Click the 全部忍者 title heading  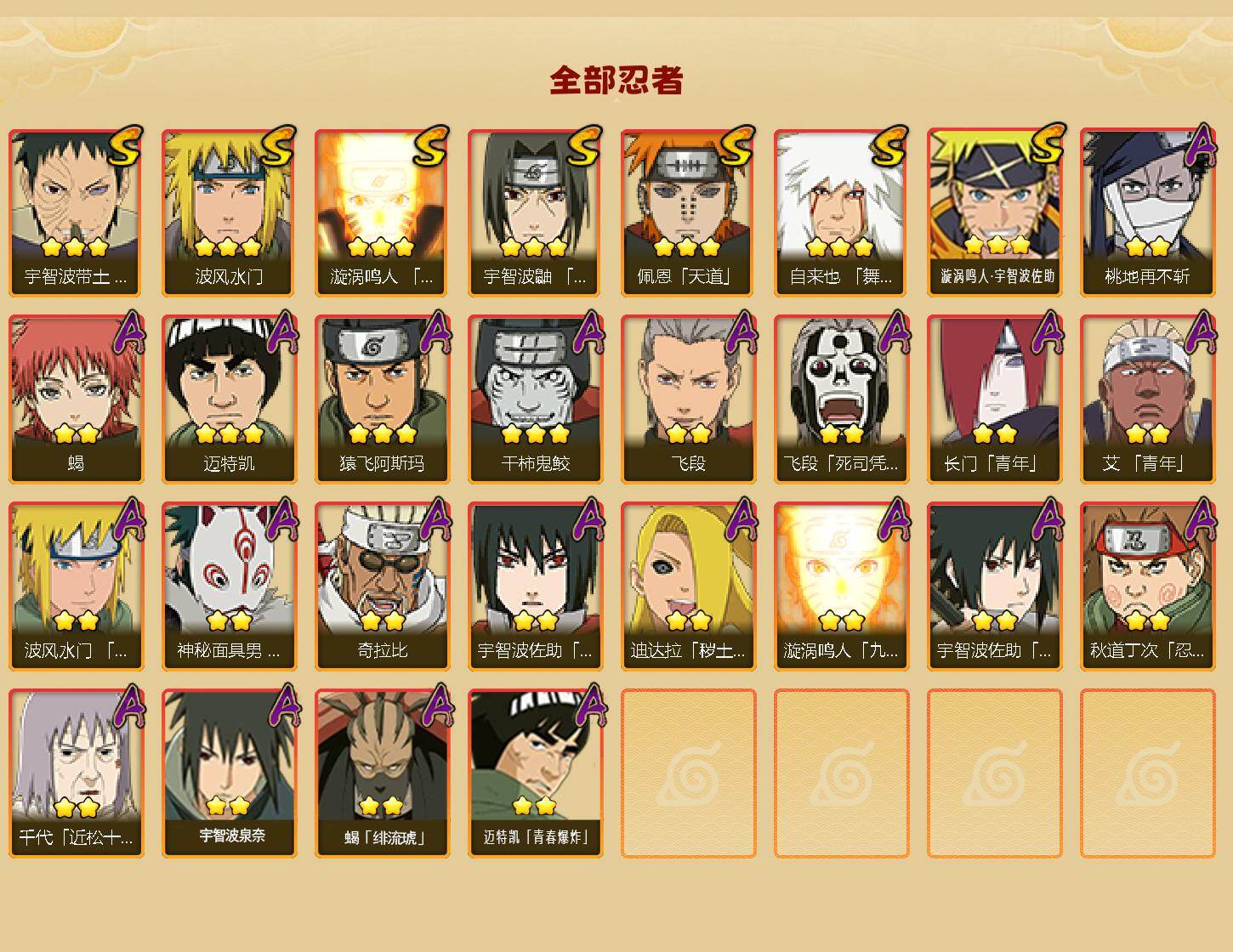pyautogui.click(x=616, y=80)
